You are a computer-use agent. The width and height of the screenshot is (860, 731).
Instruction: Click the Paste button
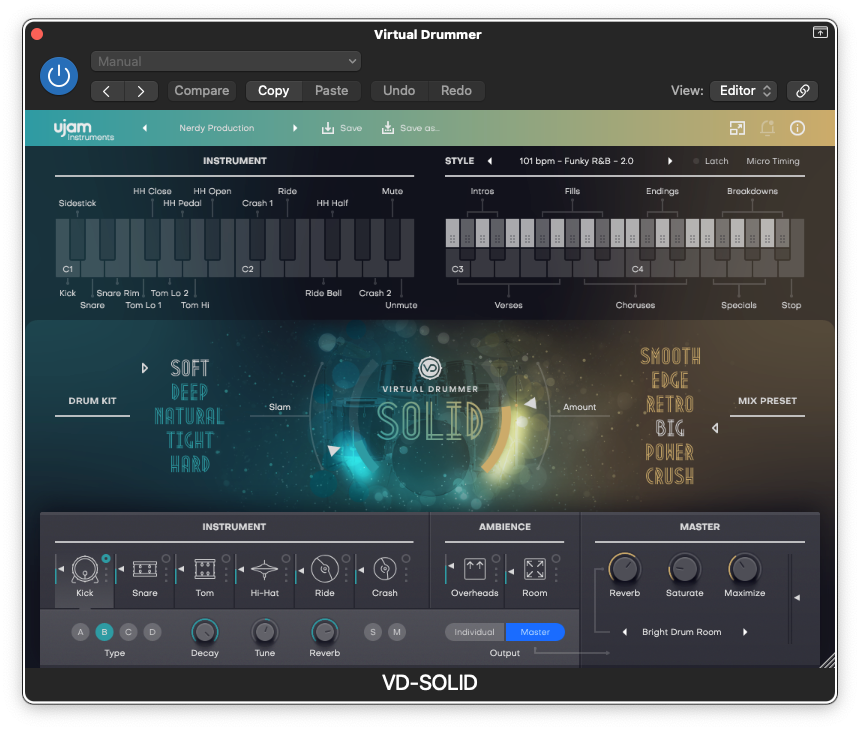(331, 90)
